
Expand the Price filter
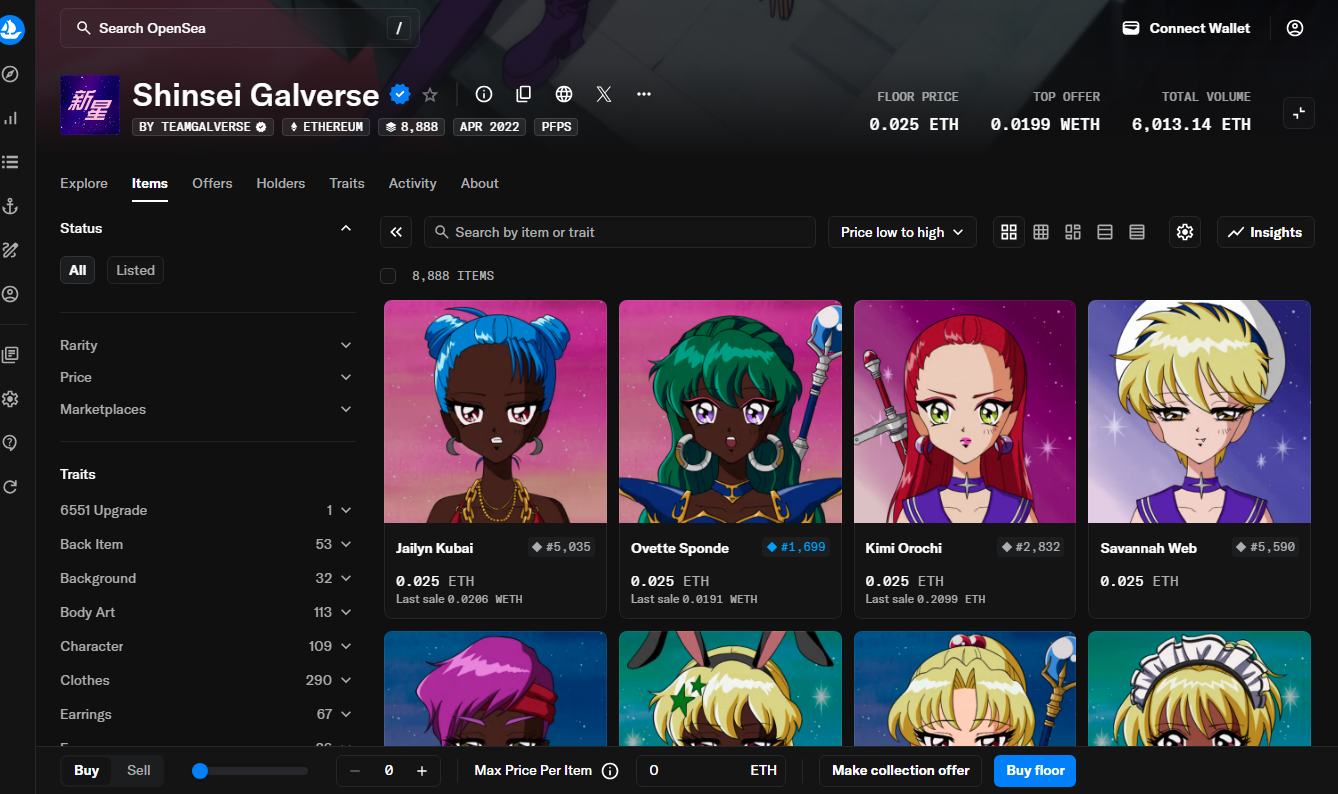coord(207,377)
